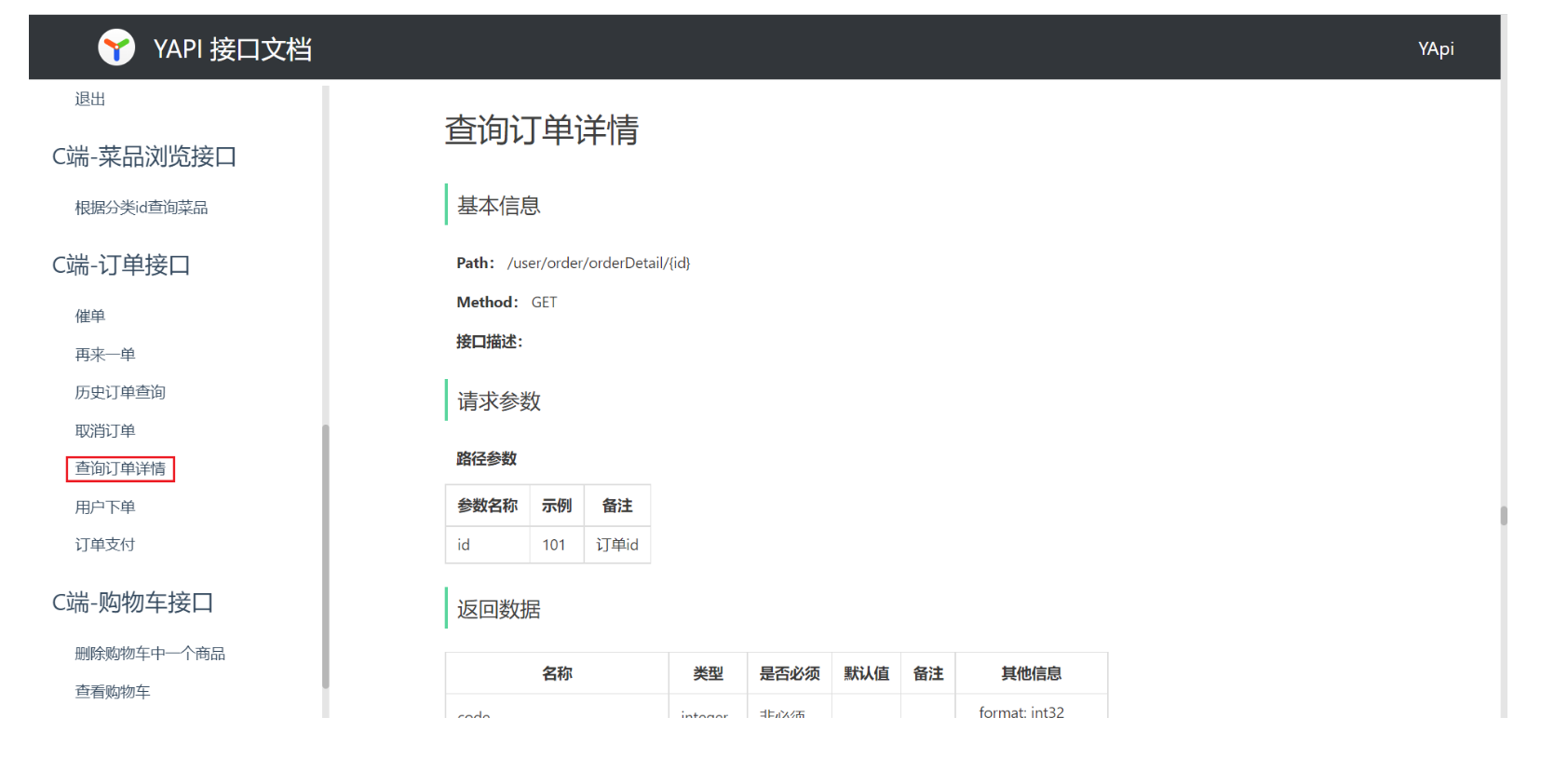Click the Path: label
Viewport: 1568px width, 758px height.
475,264
